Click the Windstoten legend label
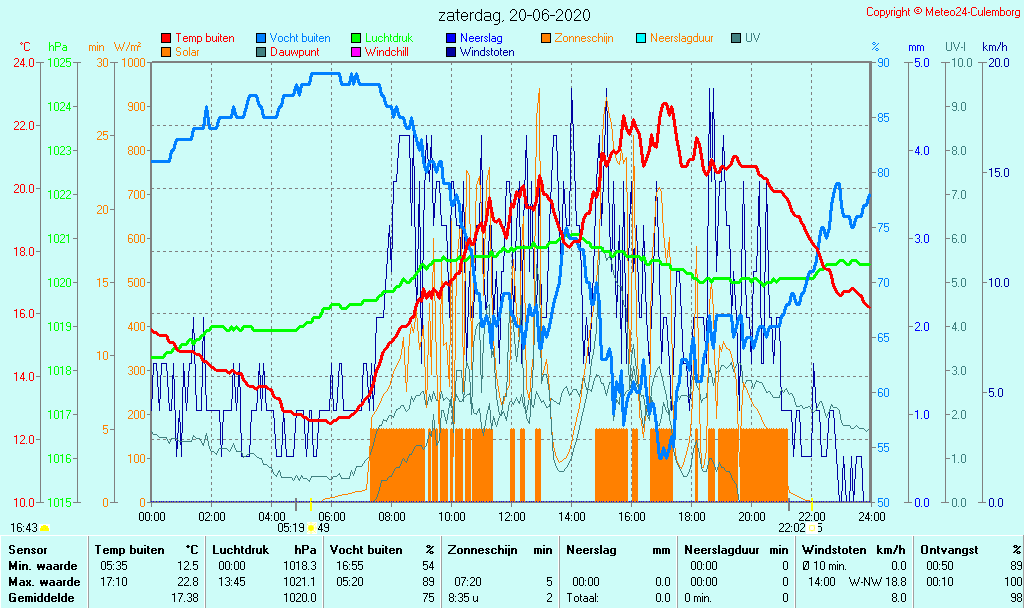The image size is (1026, 608). tap(487, 52)
